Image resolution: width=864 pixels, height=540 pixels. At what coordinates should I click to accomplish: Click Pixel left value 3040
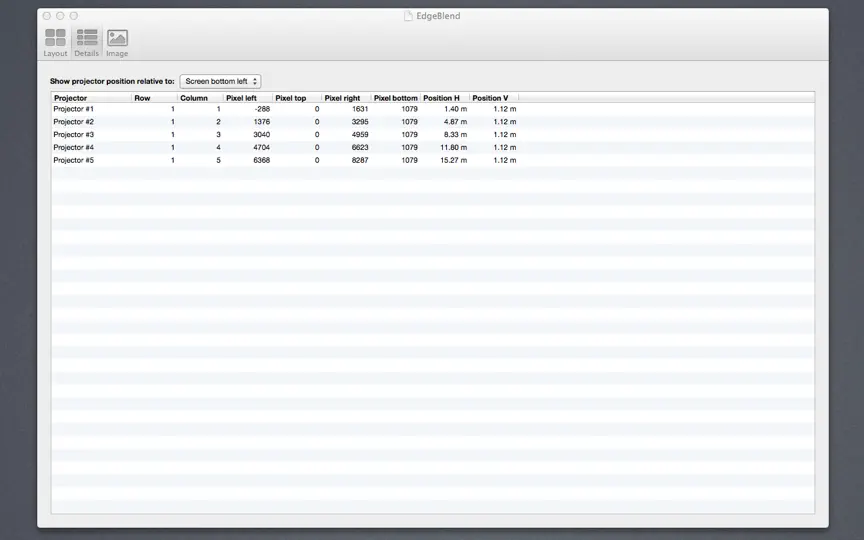pos(262,134)
